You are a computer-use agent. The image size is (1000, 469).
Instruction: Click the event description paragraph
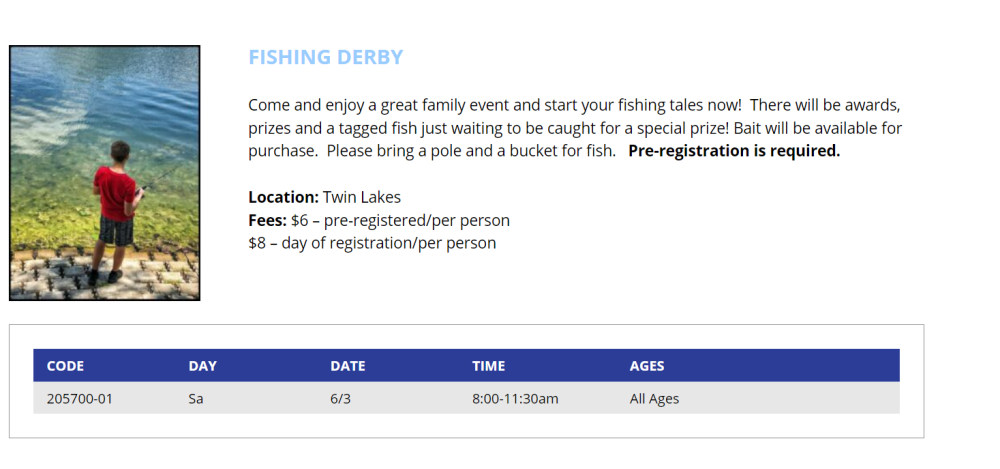[x=575, y=128]
